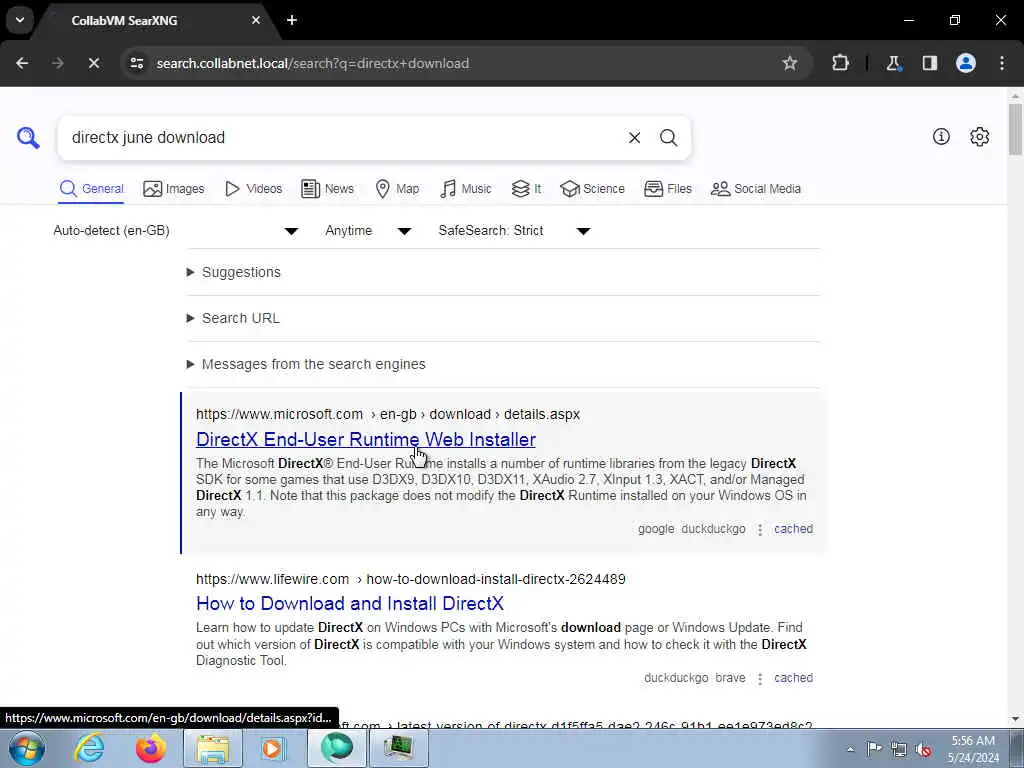Toggle the side panel icon
The width and height of the screenshot is (1024, 768).
[x=929, y=63]
